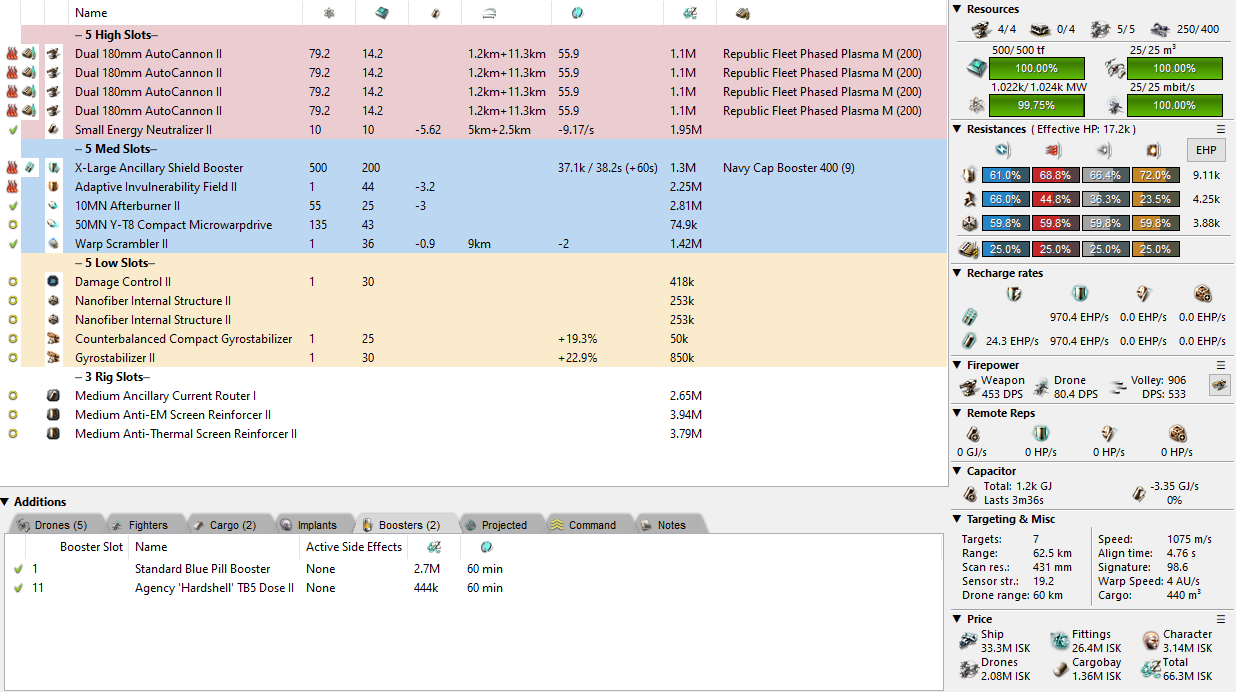Disable the Agency 'Hardshell' TB5 Dose II booster
Image resolution: width=1236 pixels, height=692 pixels.
coord(18,588)
